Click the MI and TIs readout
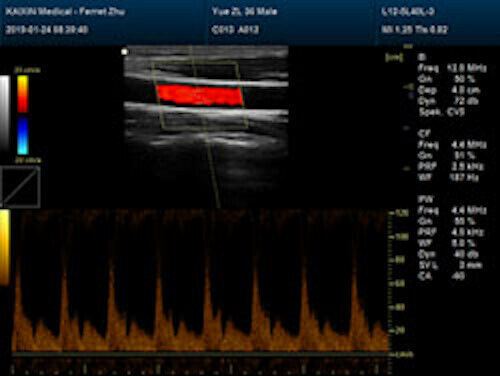 click(x=414, y=30)
